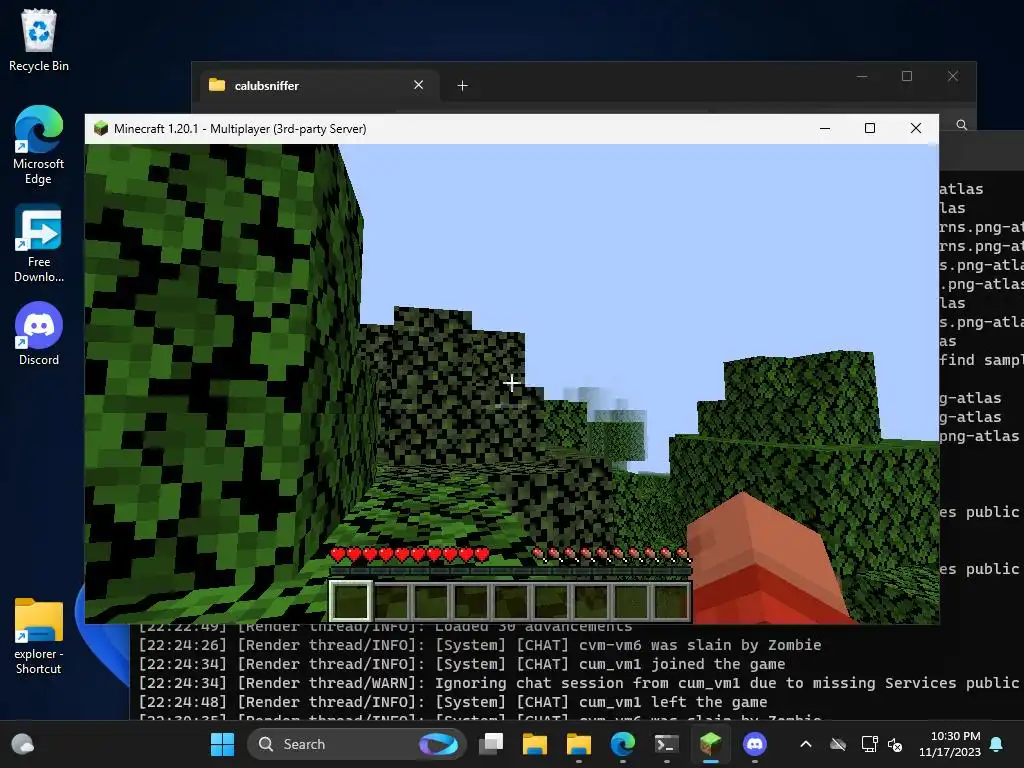The image size is (1024, 768).
Task: Open the first File Explorer taskbar icon
Action: [534, 744]
